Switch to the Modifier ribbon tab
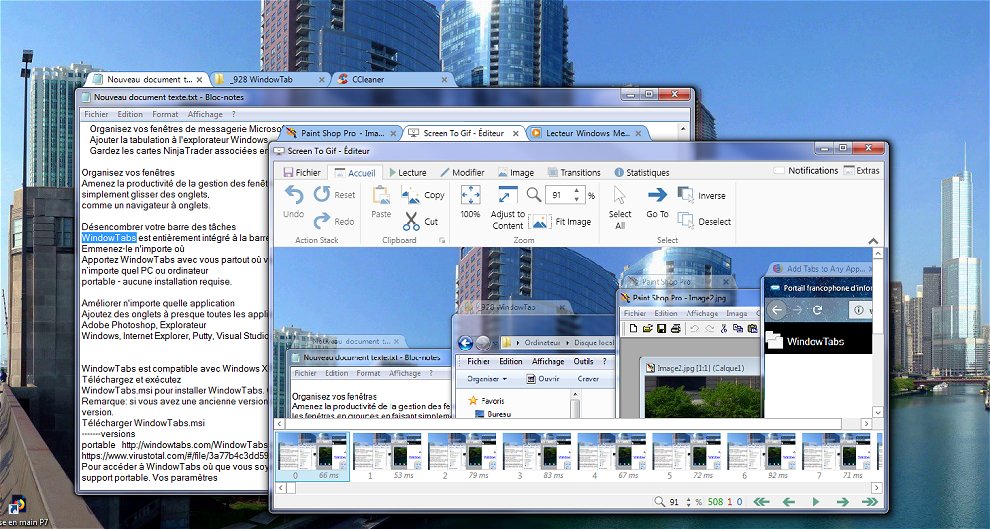Image resolution: width=990 pixels, height=529 pixels. point(462,172)
